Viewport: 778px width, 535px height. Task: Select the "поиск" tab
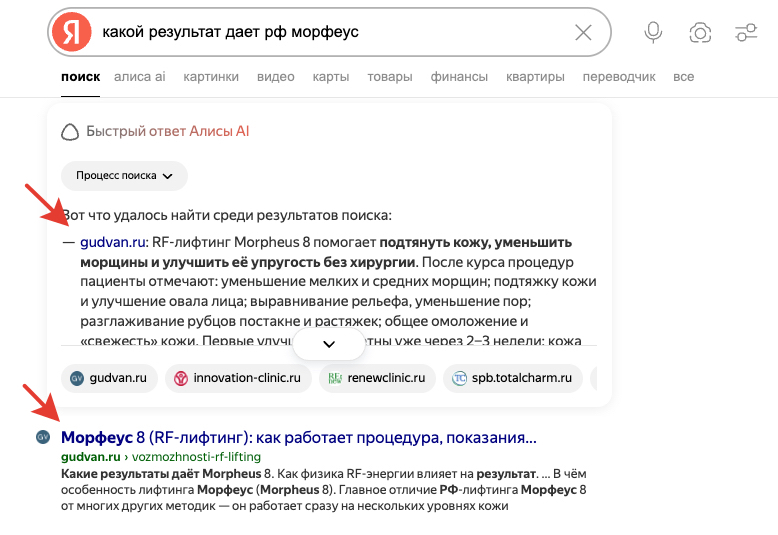80,77
